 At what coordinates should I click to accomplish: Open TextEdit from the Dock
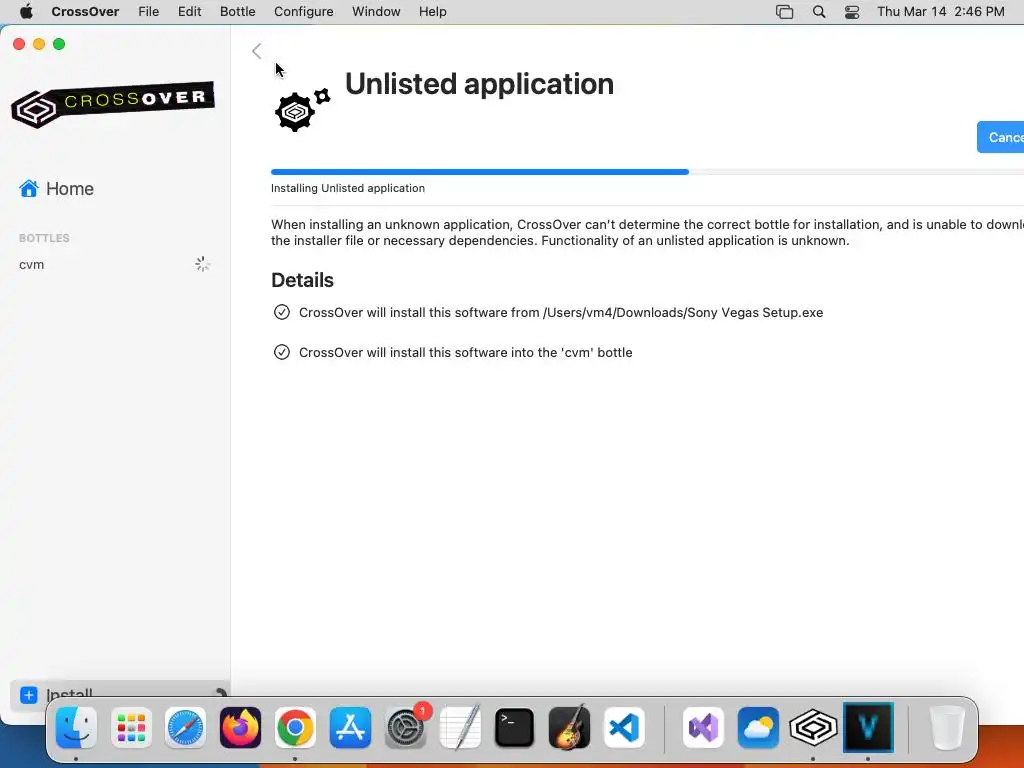coord(460,727)
